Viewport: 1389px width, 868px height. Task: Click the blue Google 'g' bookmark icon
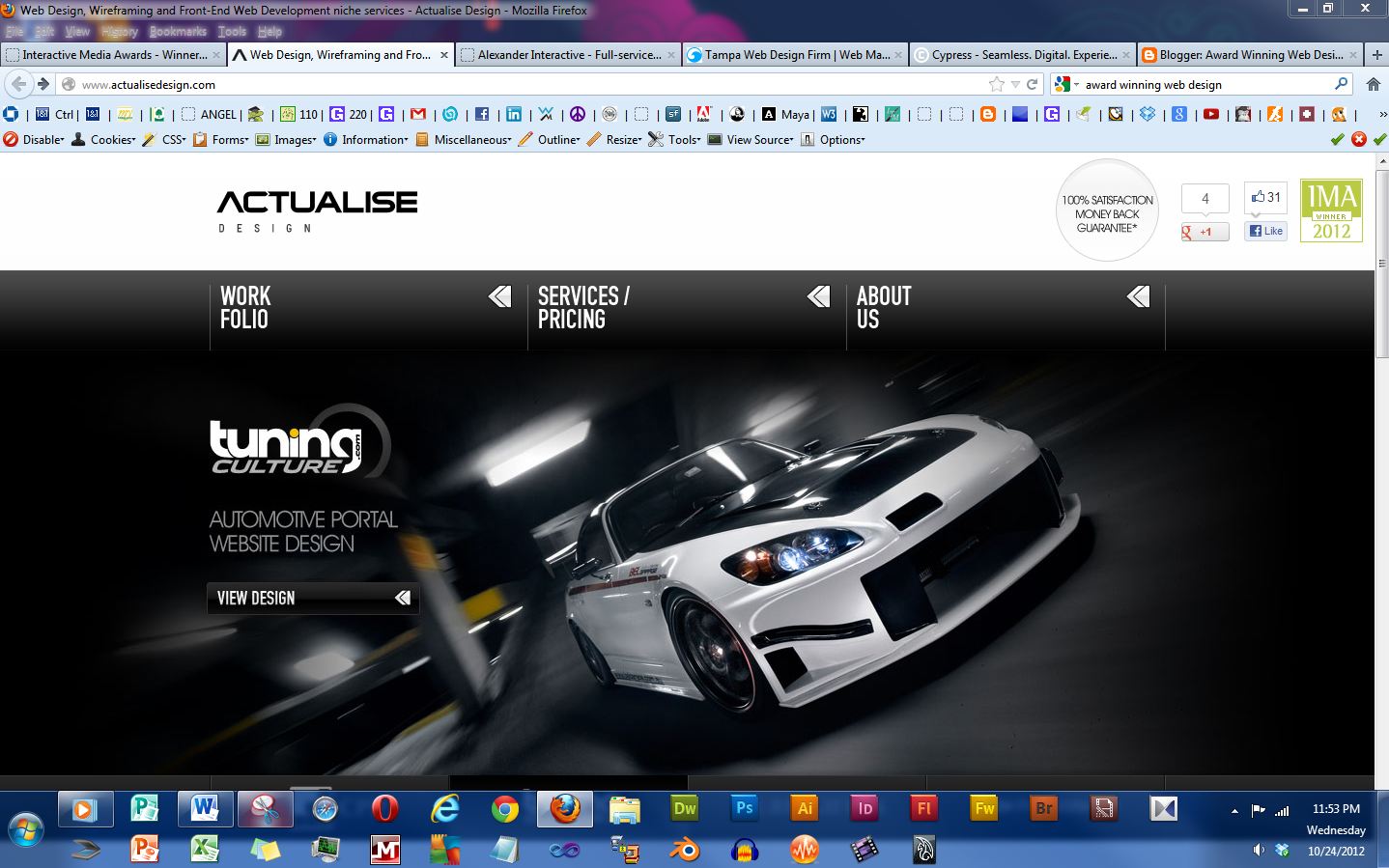click(1179, 114)
